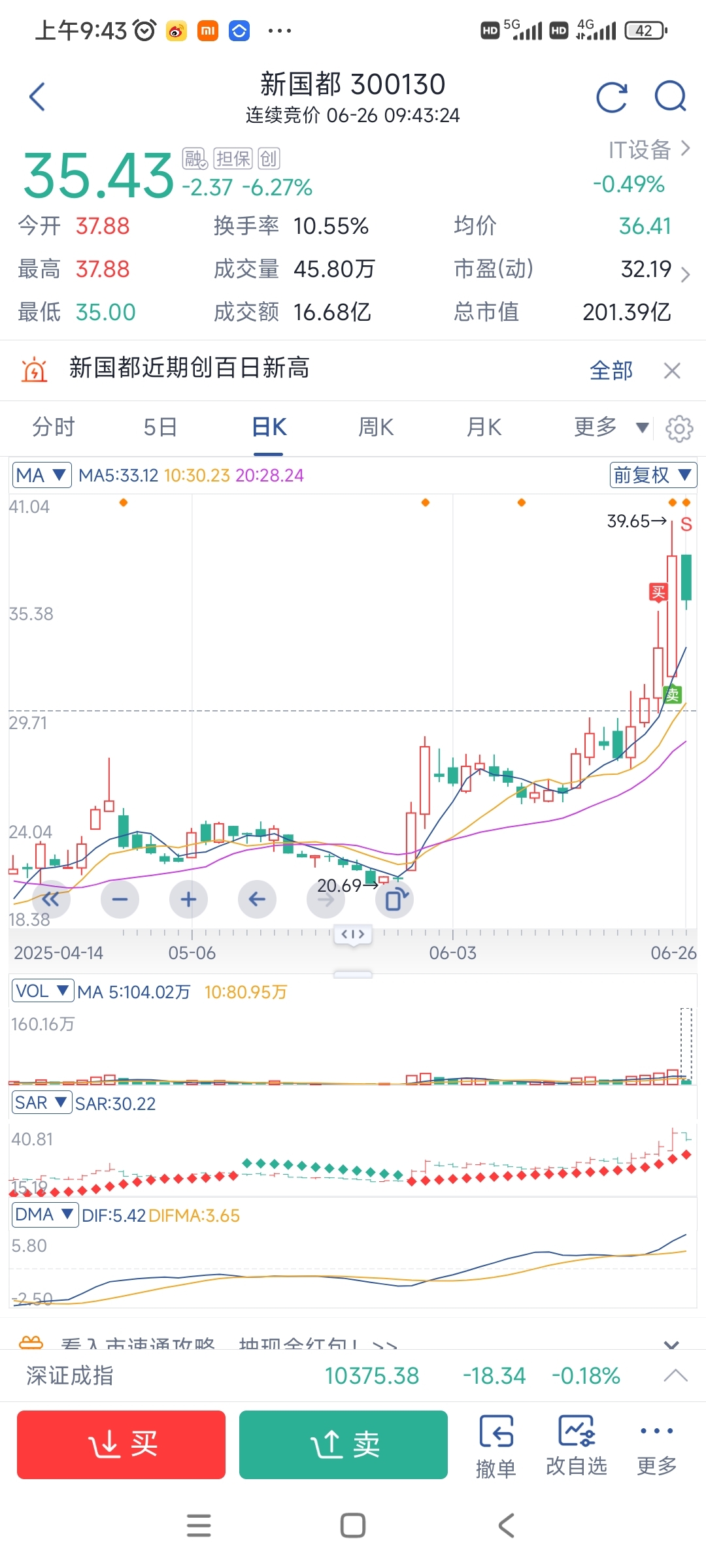Viewport: 706px width, 1568px height.
Task: Tap the SAR:30.22 indicator reading
Action: point(116,1103)
